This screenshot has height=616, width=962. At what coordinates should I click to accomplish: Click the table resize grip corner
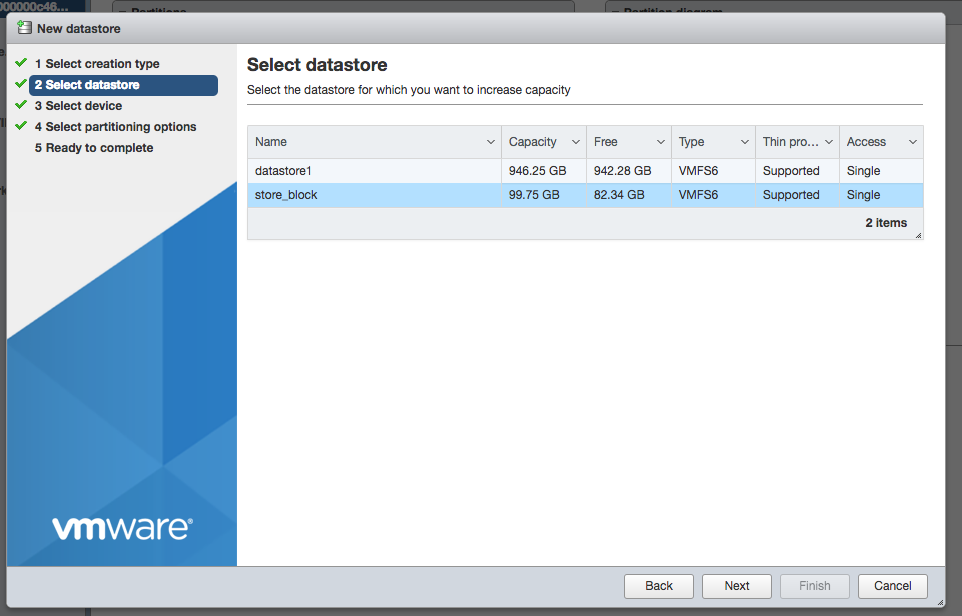point(918,235)
